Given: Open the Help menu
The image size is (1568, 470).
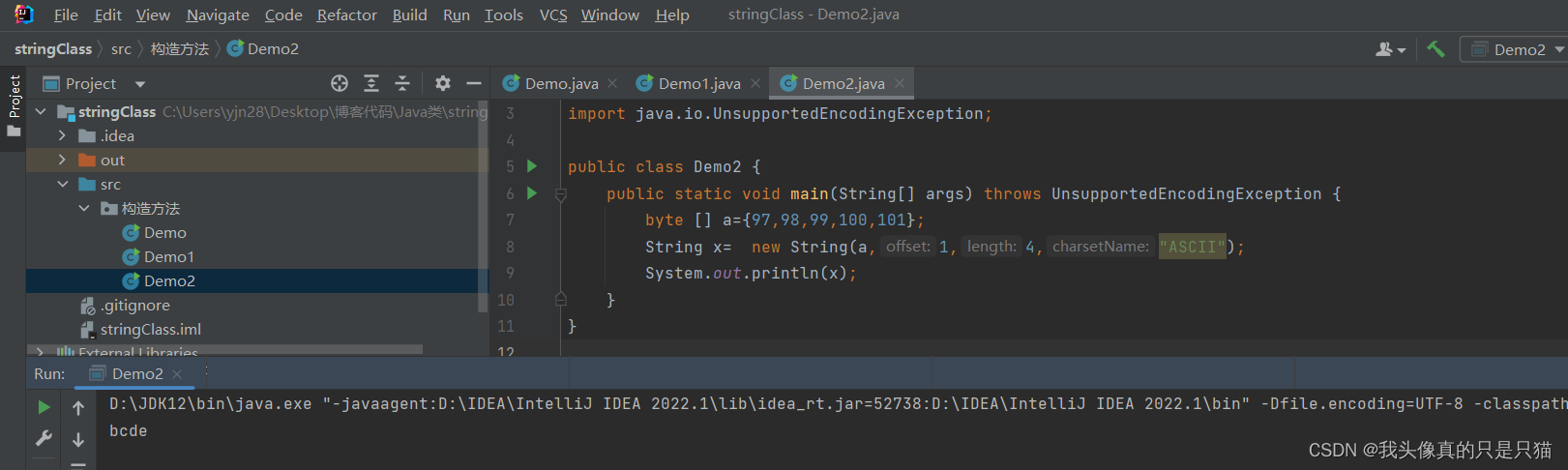Looking at the screenshot, I should coord(672,15).
